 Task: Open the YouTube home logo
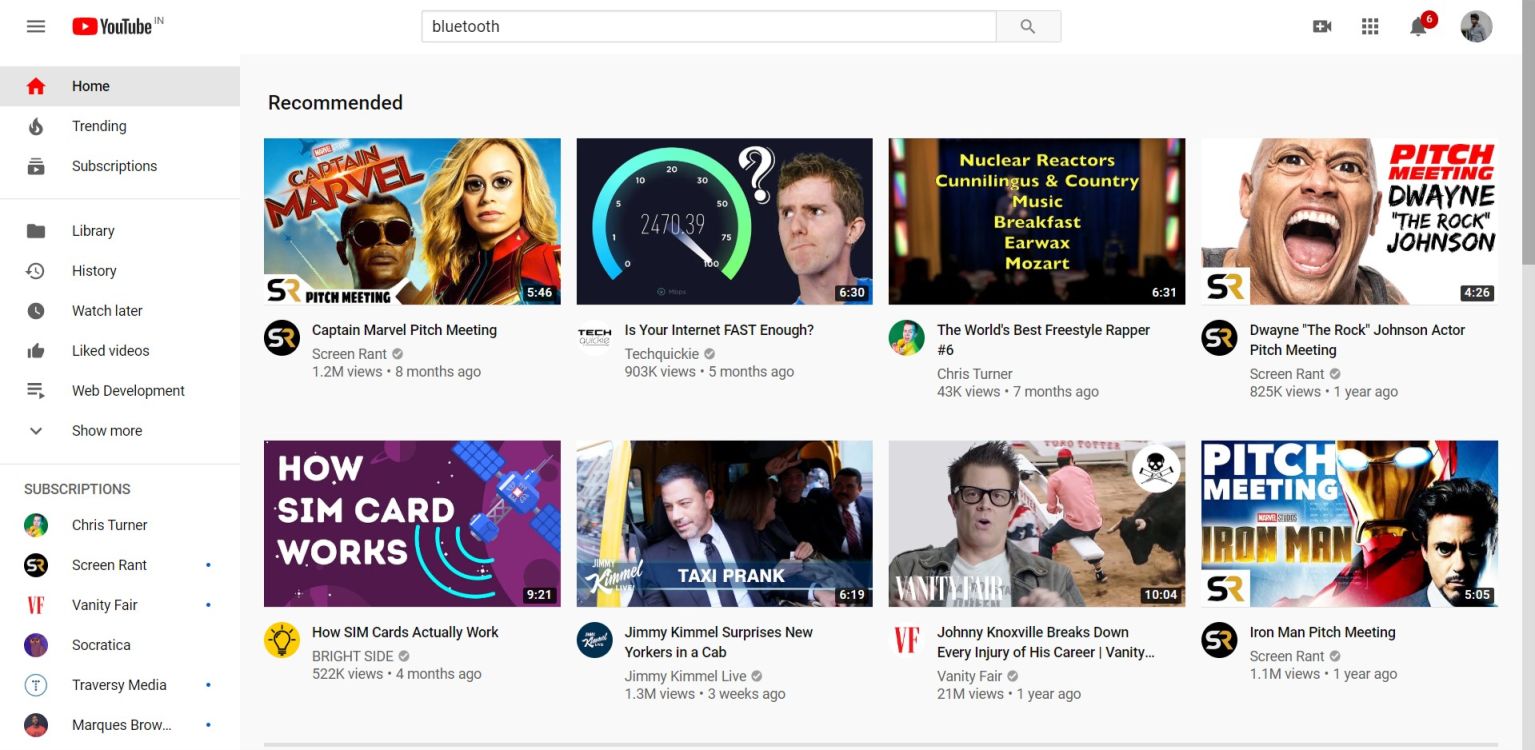pyautogui.click(x=114, y=26)
